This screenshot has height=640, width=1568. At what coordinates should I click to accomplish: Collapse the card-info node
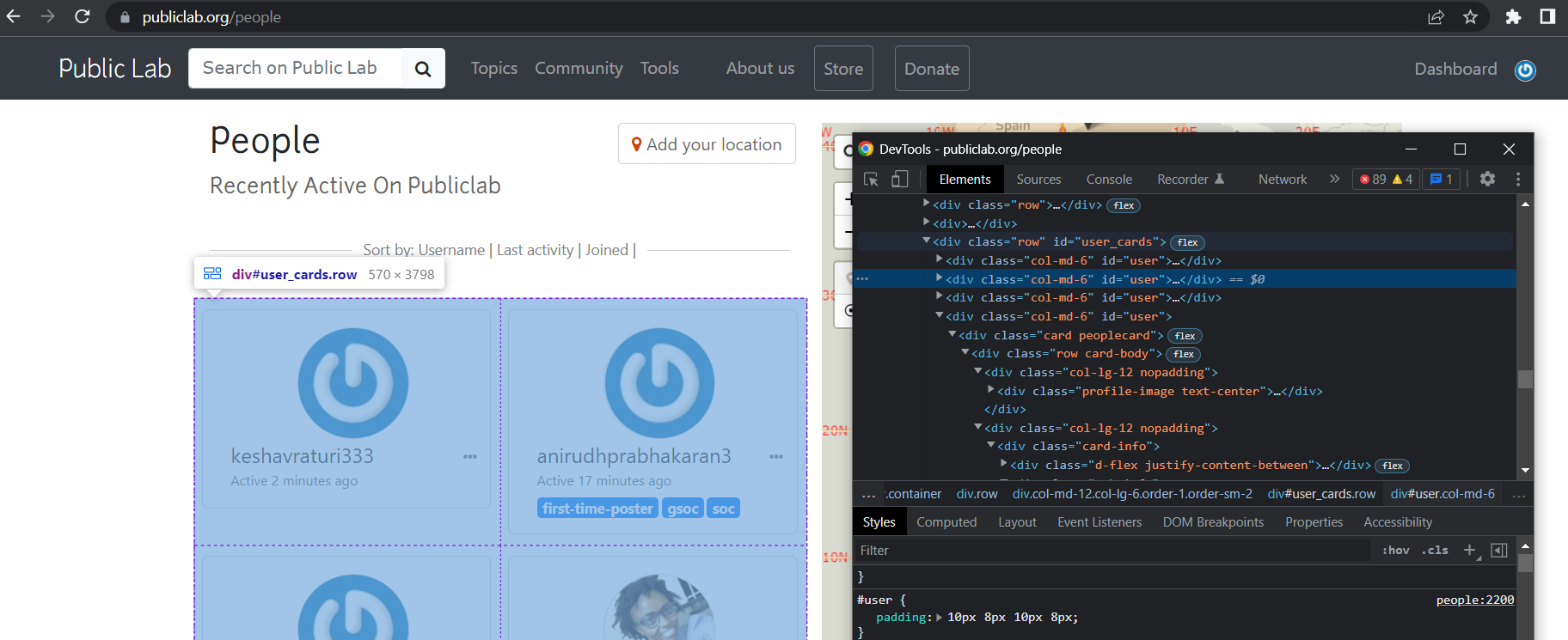coord(991,446)
